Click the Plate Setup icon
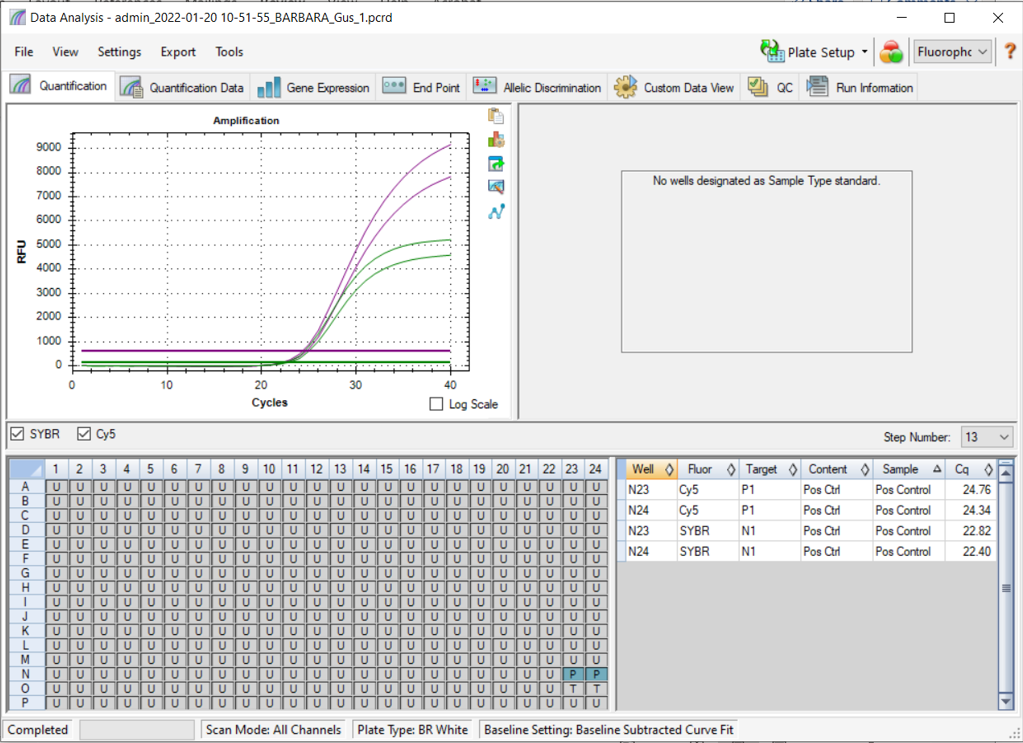The height and width of the screenshot is (743, 1023). [x=772, y=52]
